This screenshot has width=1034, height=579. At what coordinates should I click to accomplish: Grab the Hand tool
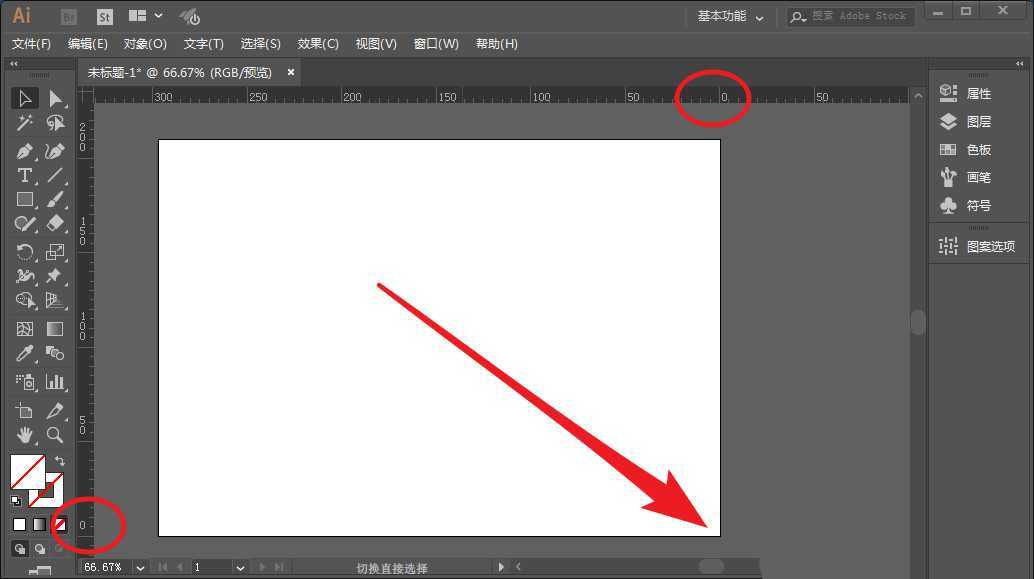25,435
